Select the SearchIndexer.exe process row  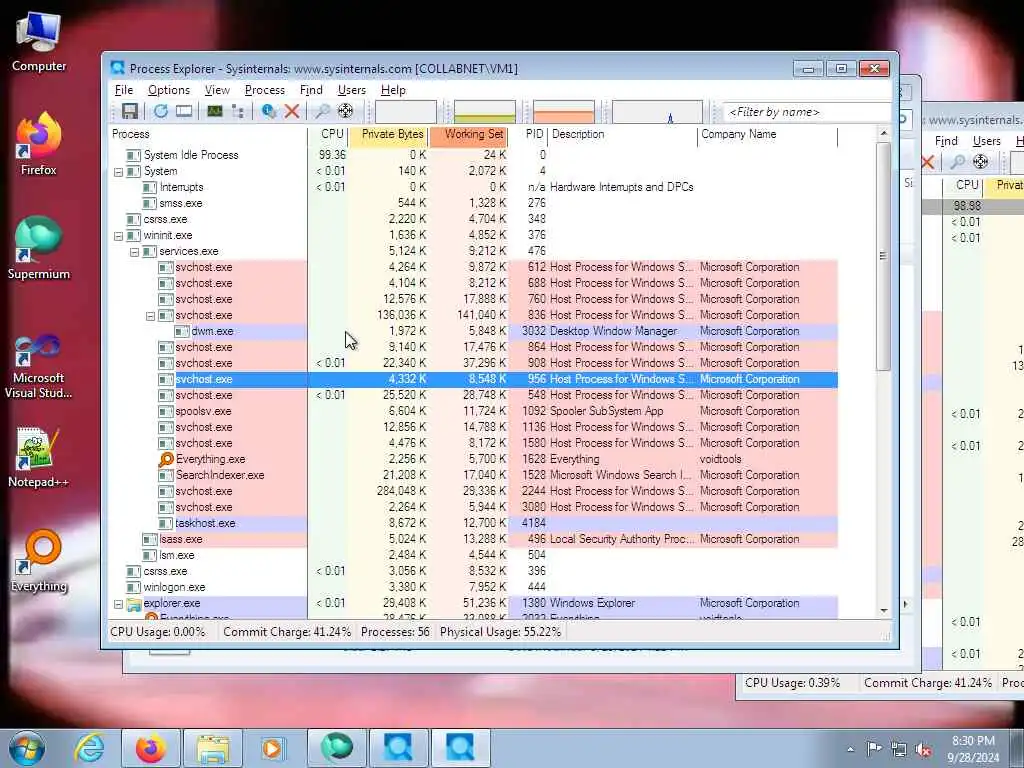[x=474, y=475]
